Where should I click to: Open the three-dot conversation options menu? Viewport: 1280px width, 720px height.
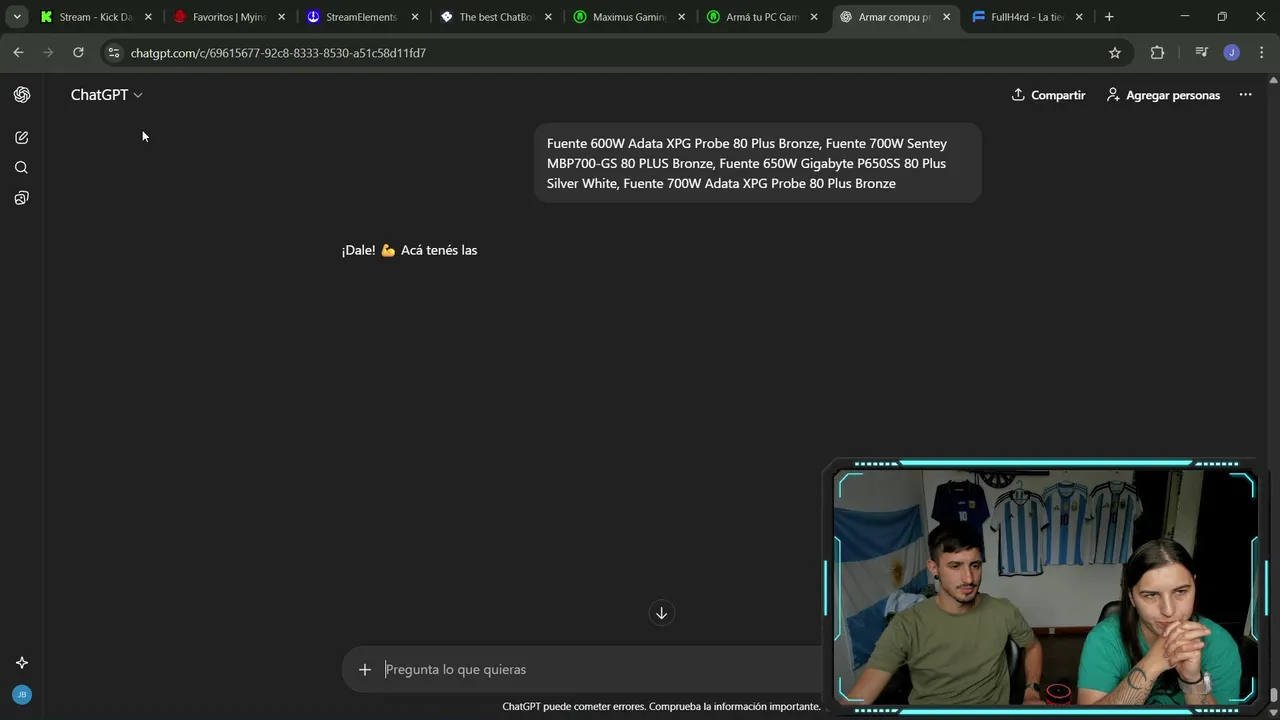coord(1245,95)
